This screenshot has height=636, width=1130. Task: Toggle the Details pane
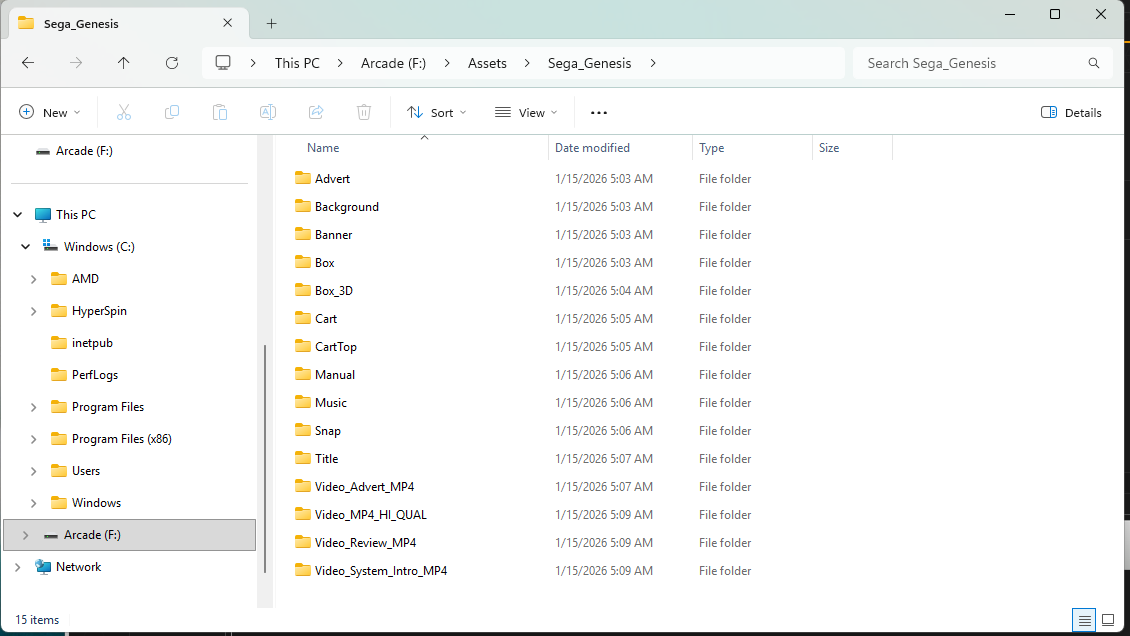(x=1071, y=113)
